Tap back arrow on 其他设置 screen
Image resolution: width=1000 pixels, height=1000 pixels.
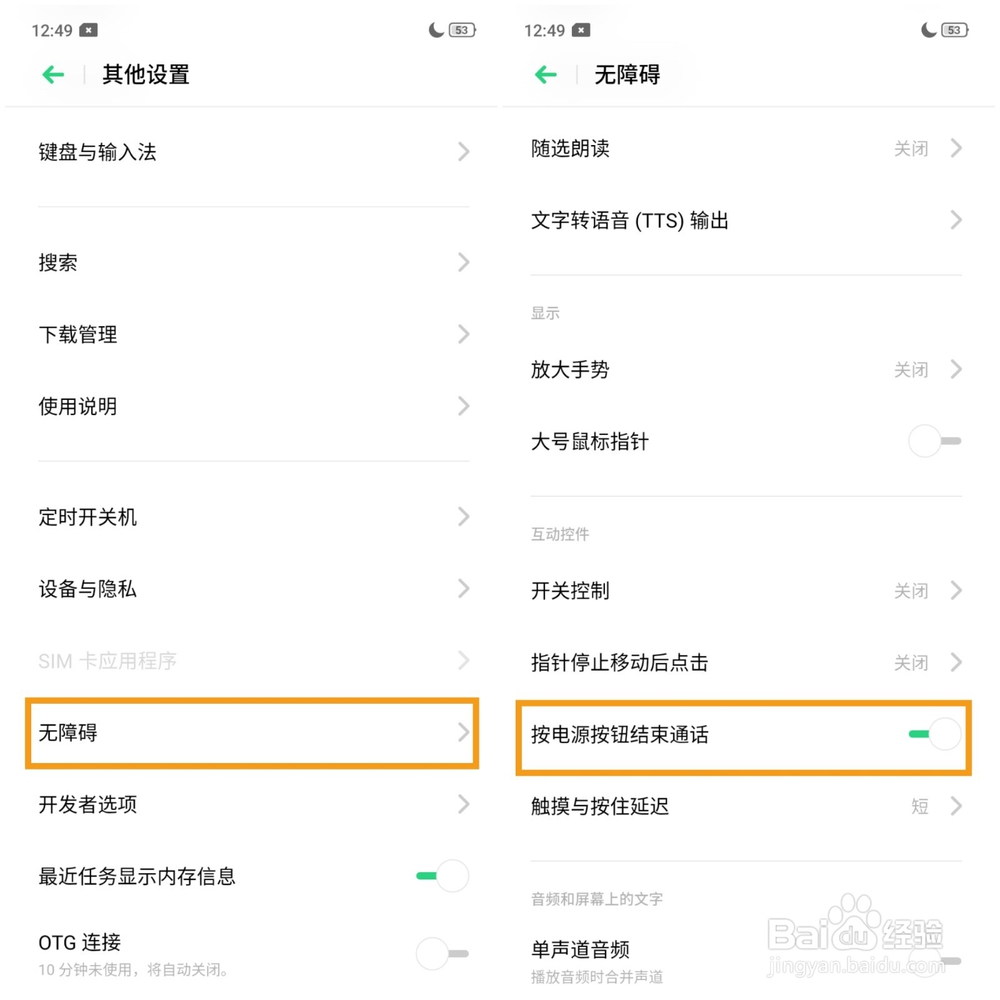53,75
